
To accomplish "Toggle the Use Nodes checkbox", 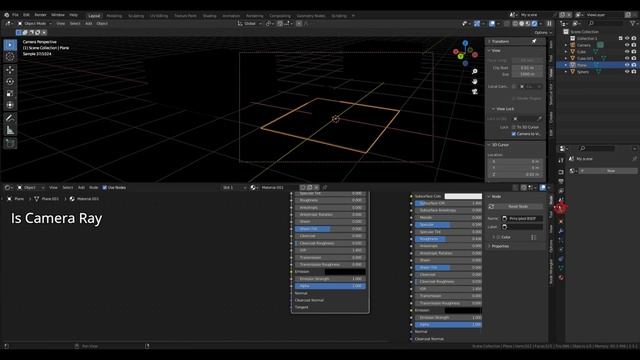I will click(104, 188).
